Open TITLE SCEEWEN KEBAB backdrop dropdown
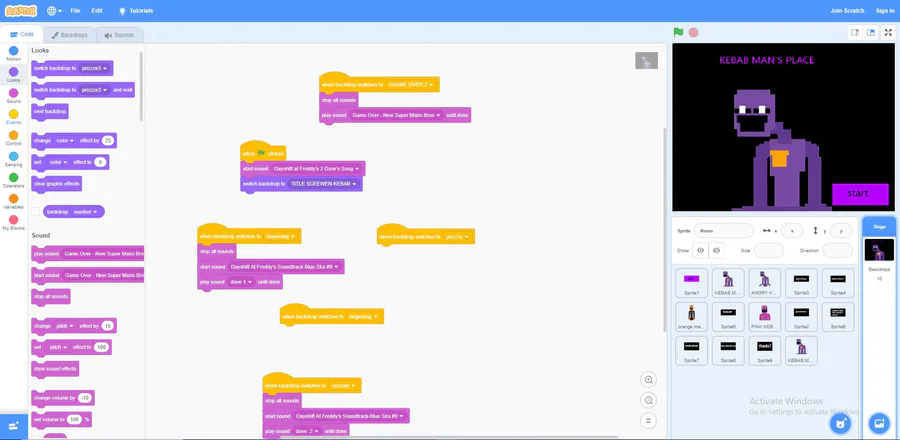The width and height of the screenshot is (900, 440). tap(323, 184)
